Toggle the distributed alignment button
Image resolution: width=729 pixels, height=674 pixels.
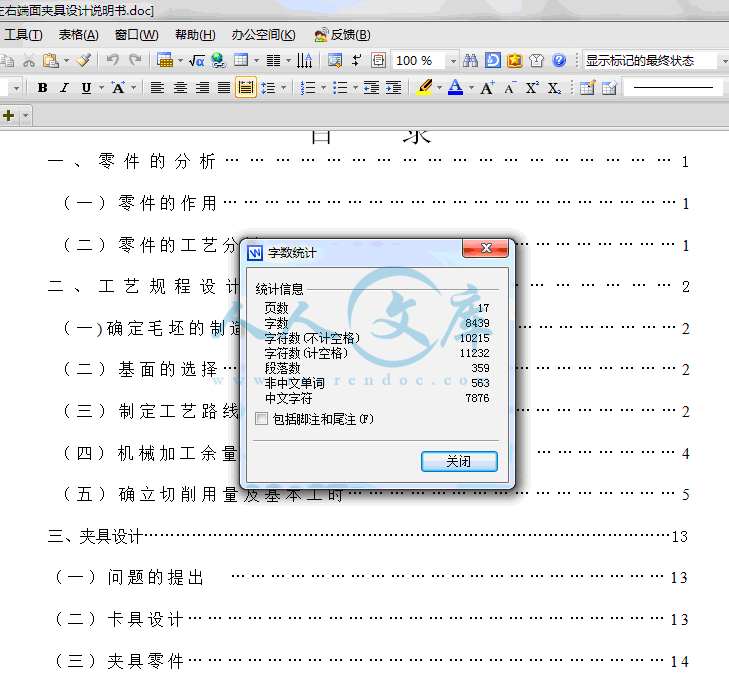(x=246, y=87)
